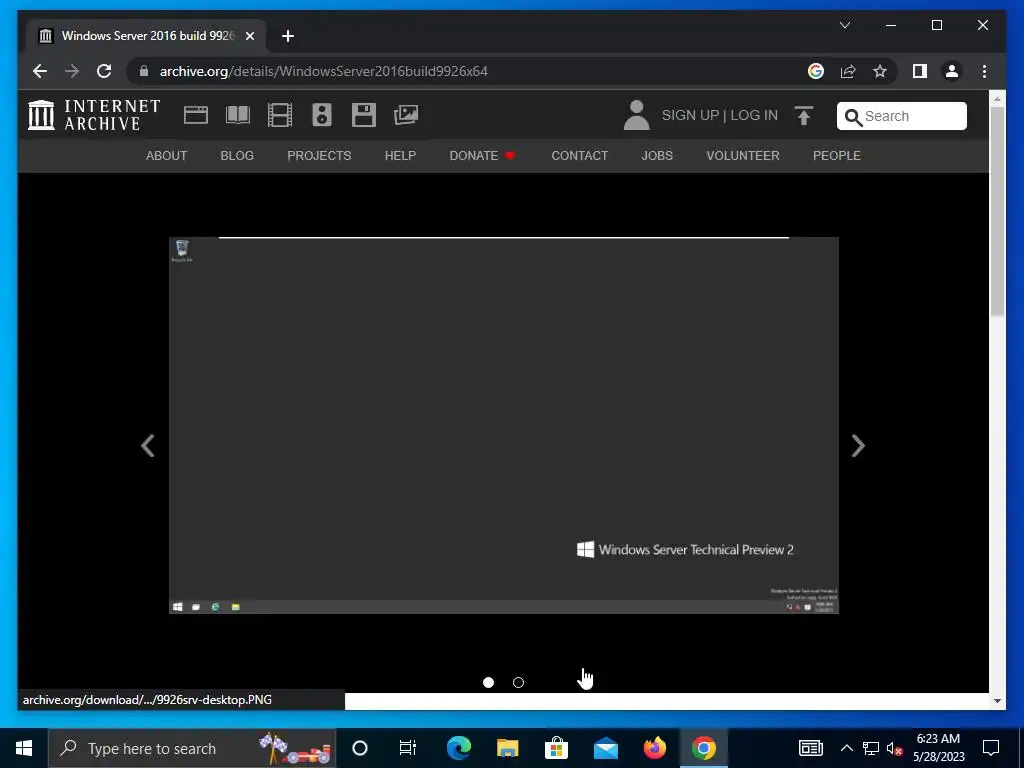Click the page vertical scrollbar thumb
The height and width of the screenshot is (768, 1024).
[997, 211]
